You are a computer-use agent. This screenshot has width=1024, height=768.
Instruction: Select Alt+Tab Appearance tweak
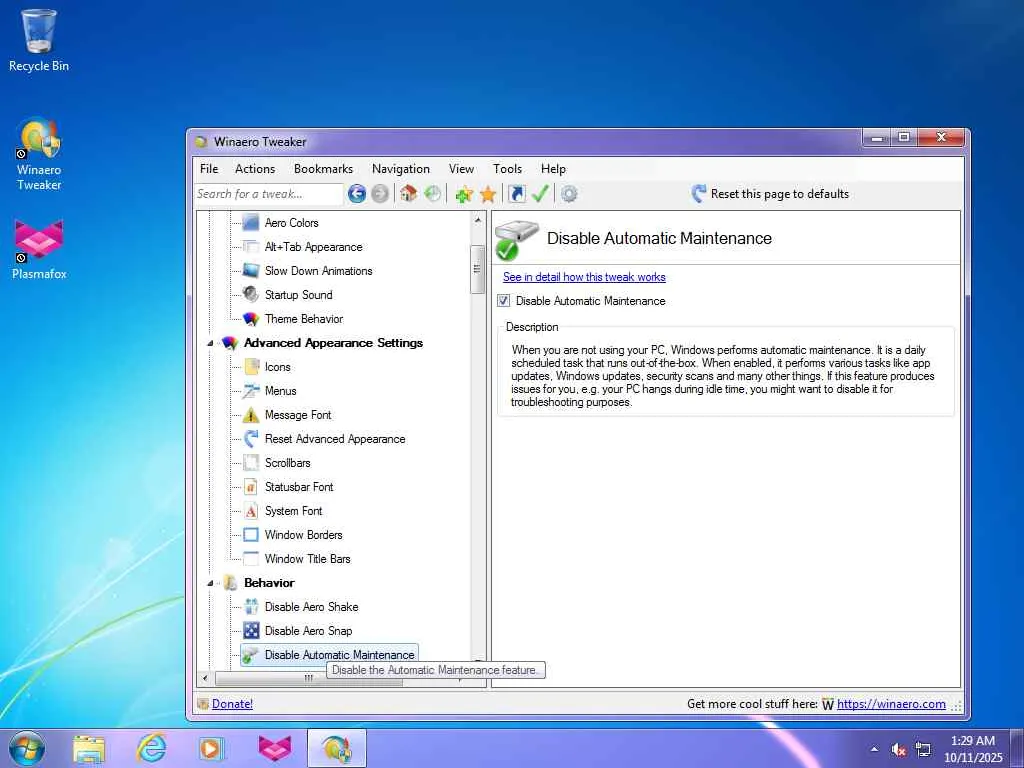tap(313, 247)
